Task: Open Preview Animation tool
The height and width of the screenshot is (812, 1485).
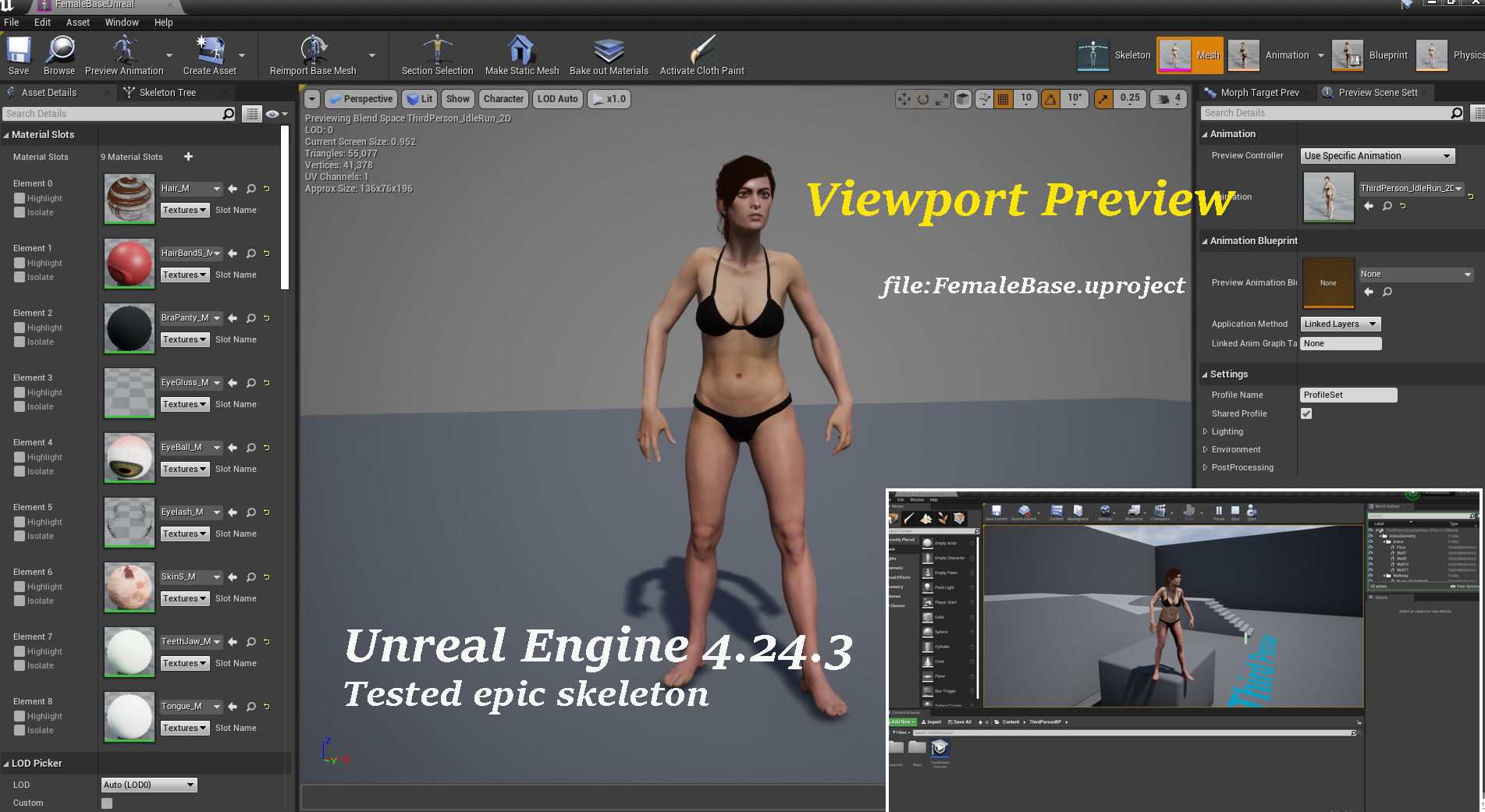Action: [x=124, y=55]
